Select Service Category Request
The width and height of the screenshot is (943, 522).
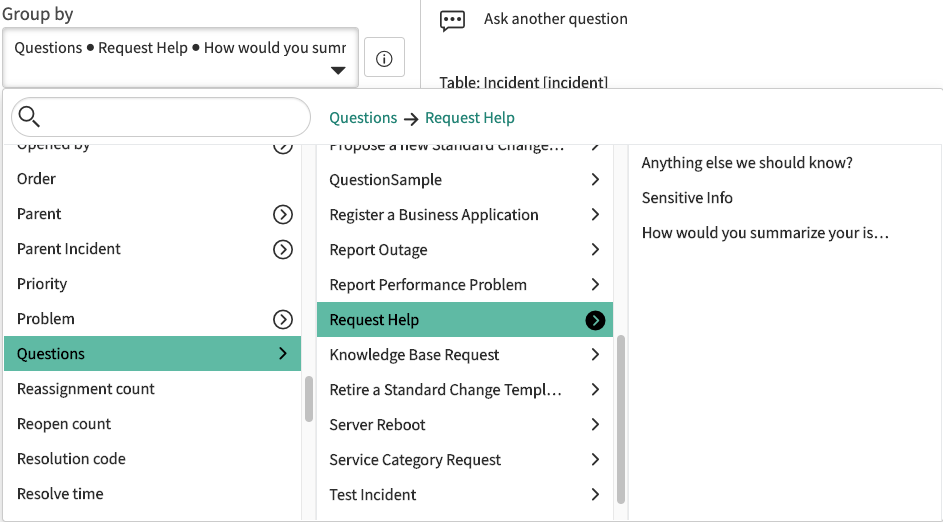pyautogui.click(x=415, y=459)
